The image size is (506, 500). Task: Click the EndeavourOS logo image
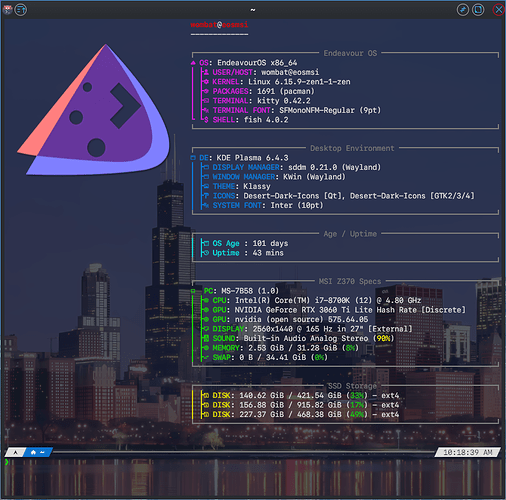(94, 110)
